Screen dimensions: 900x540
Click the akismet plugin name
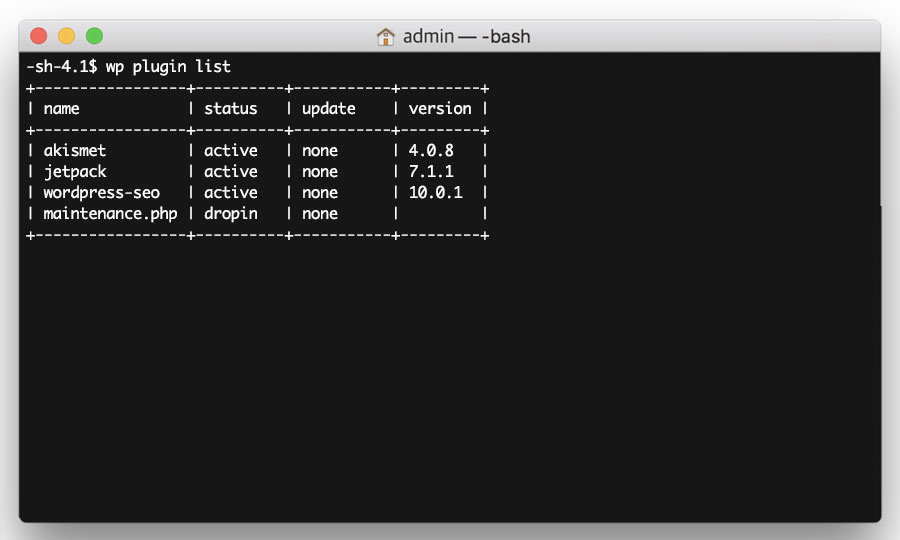tap(75, 150)
